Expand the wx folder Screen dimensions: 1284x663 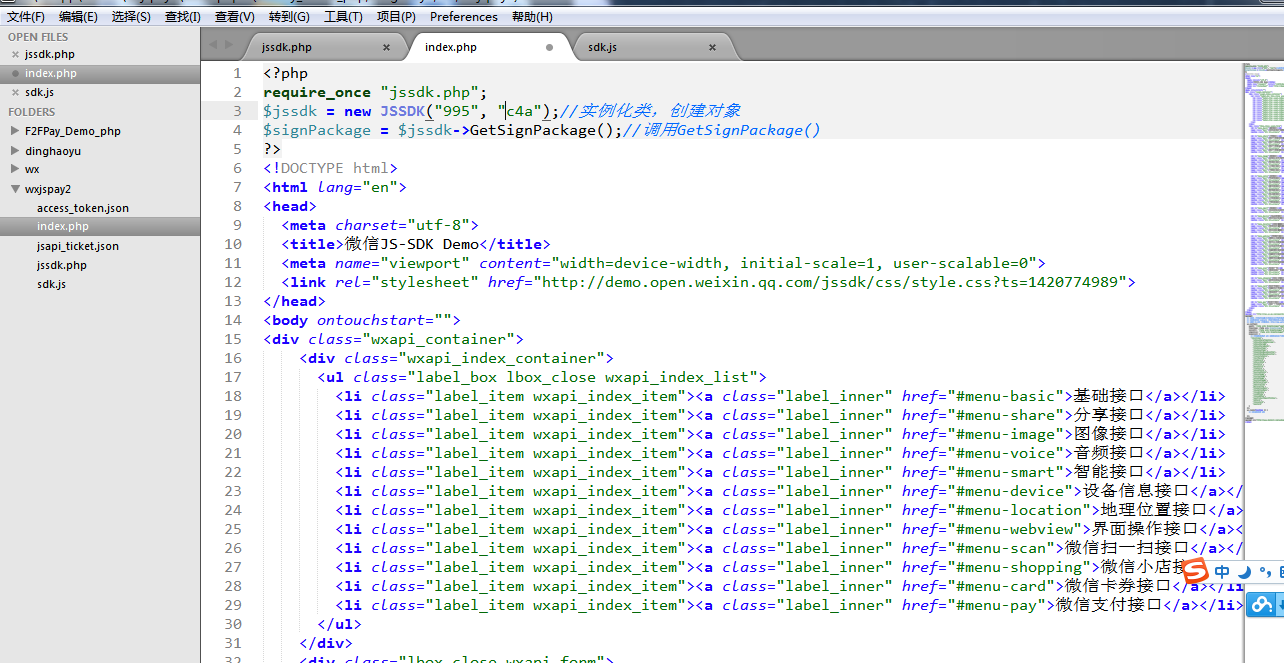[14, 169]
